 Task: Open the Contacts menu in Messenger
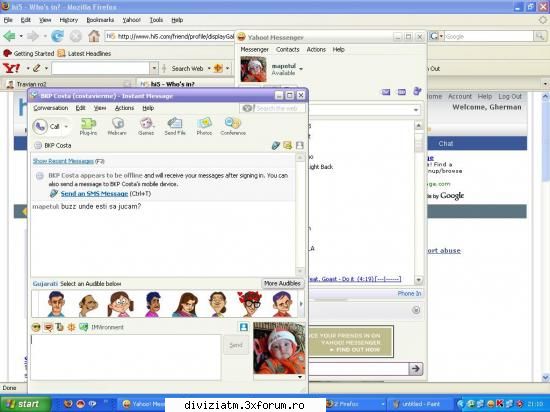click(287, 49)
